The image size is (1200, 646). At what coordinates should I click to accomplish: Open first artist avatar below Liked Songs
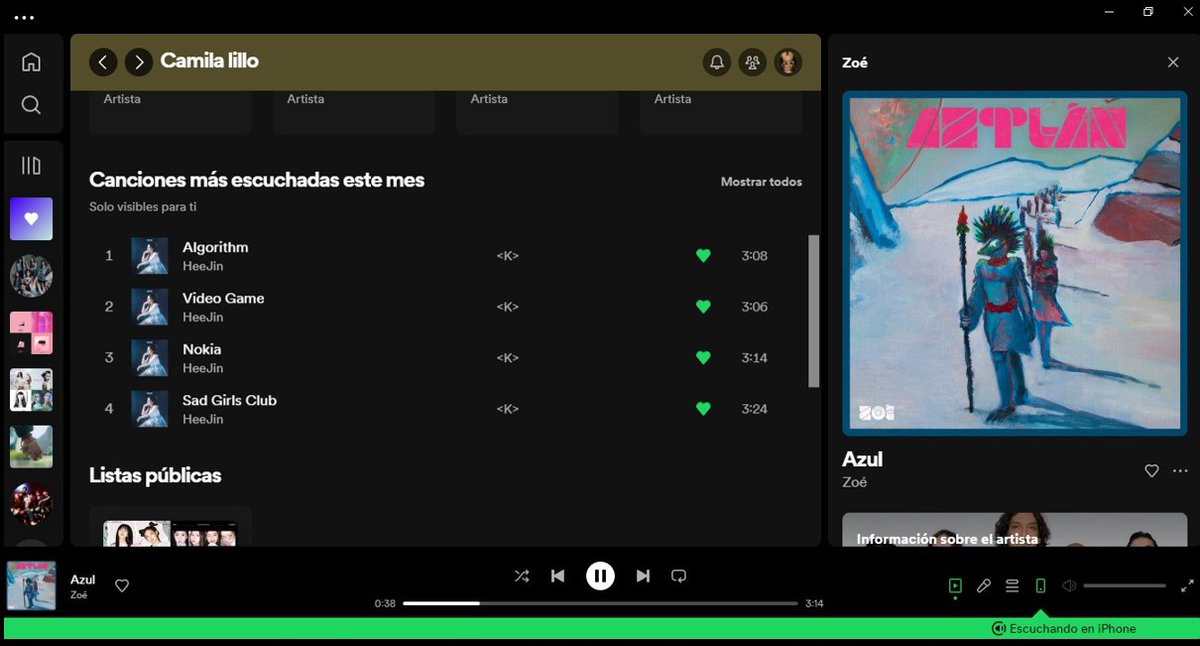coord(31,276)
